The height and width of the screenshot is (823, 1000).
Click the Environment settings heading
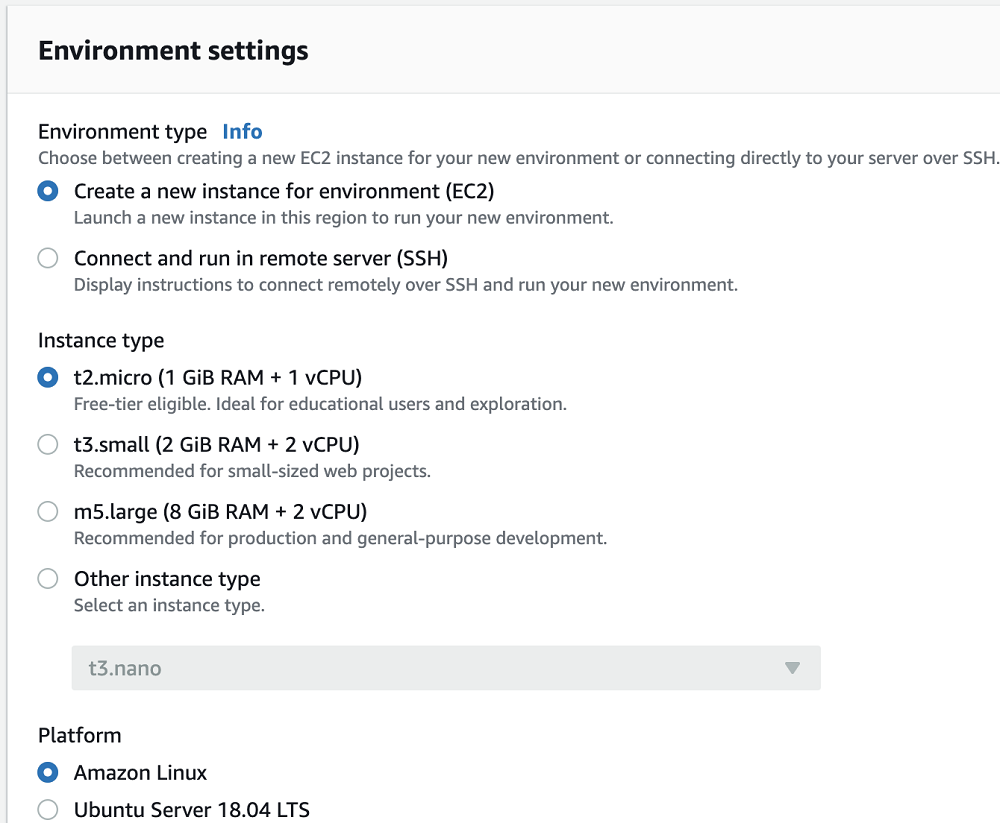point(173,51)
